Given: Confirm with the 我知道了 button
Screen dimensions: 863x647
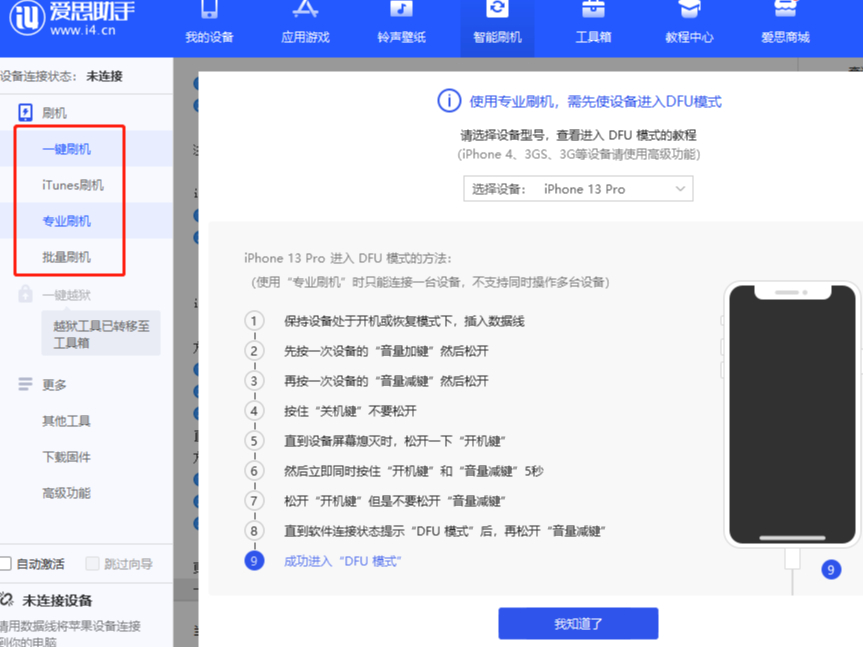Looking at the screenshot, I should coord(578,623).
